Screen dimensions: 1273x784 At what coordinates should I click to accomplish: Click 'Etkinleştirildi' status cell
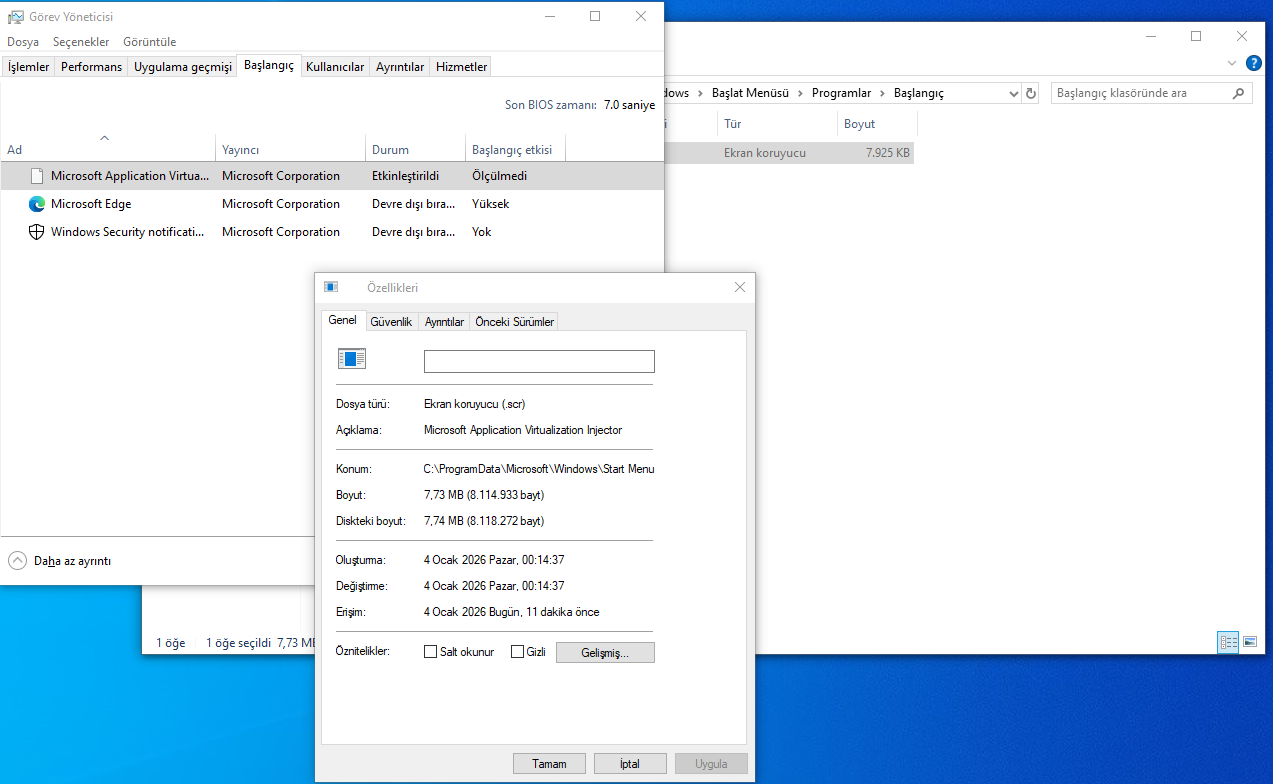coord(405,176)
